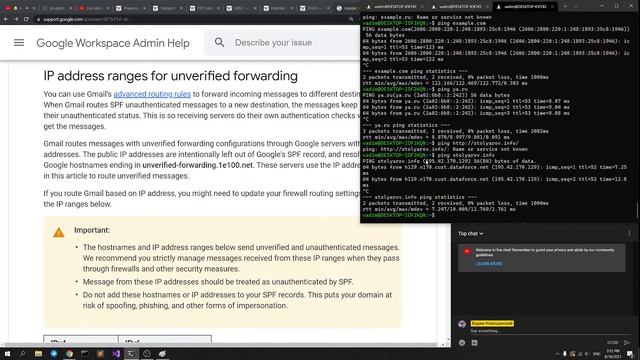Add a new terminal tab with plus button

pyautogui.click(x=565, y=7)
